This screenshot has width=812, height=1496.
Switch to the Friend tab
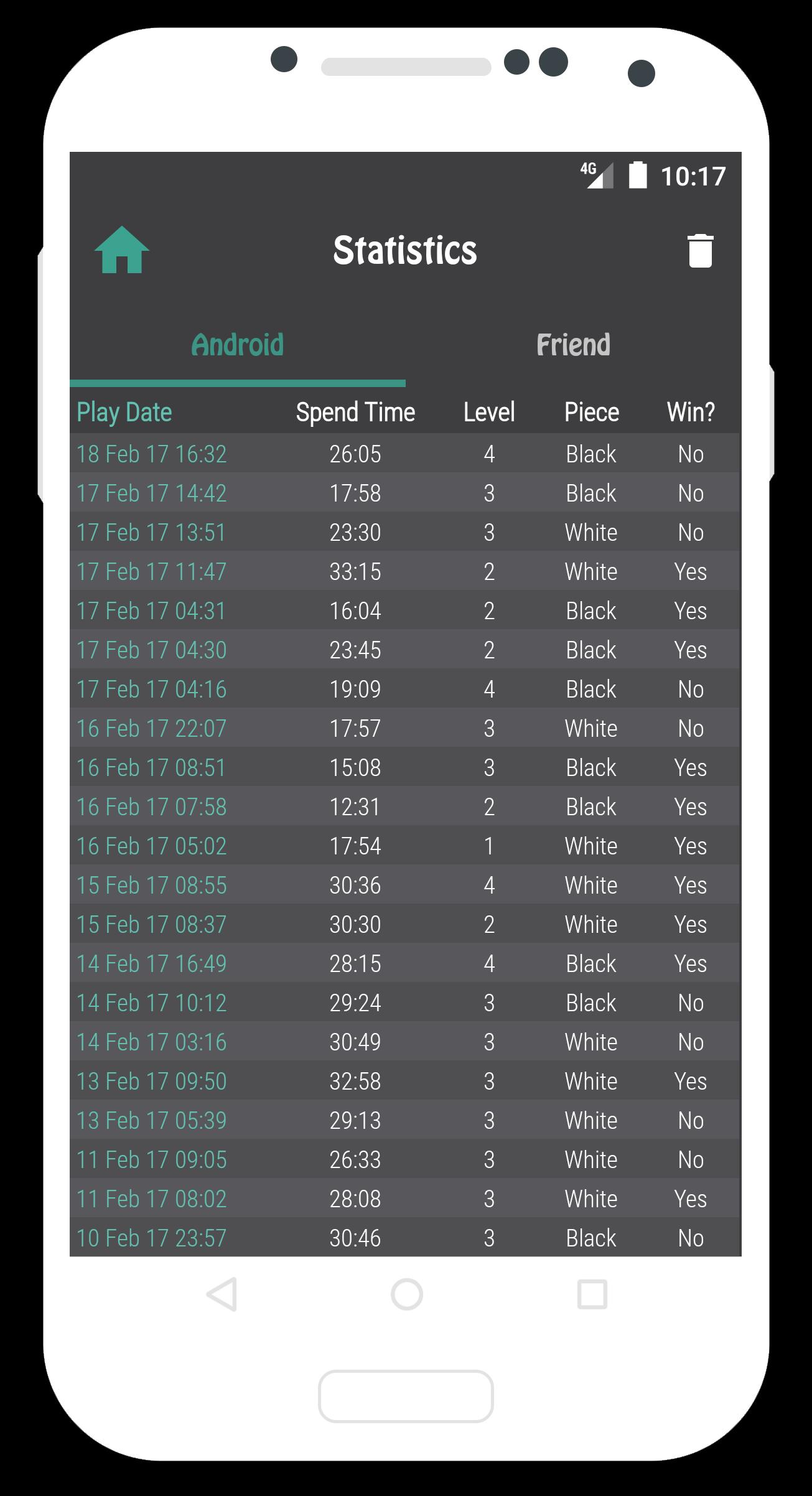coord(573,345)
